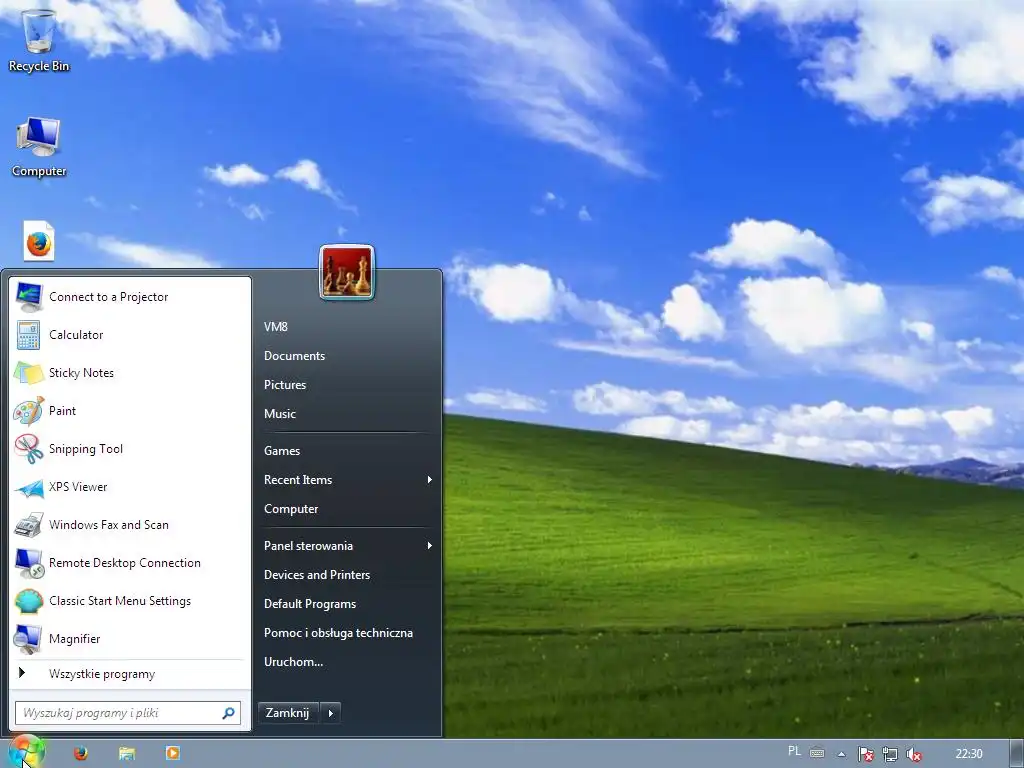Click the network tray icon
Image resolution: width=1024 pixels, height=768 pixels.
click(x=889, y=754)
